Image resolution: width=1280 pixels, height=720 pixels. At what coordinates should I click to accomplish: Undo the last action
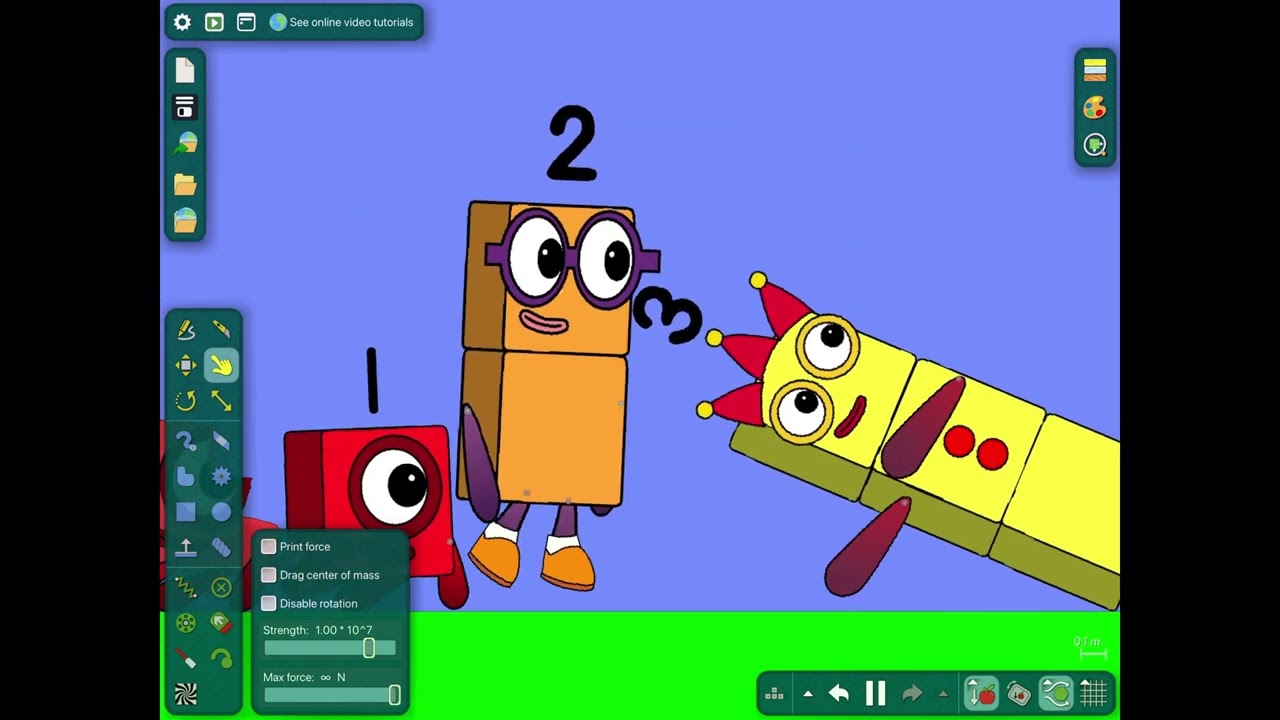pos(839,693)
